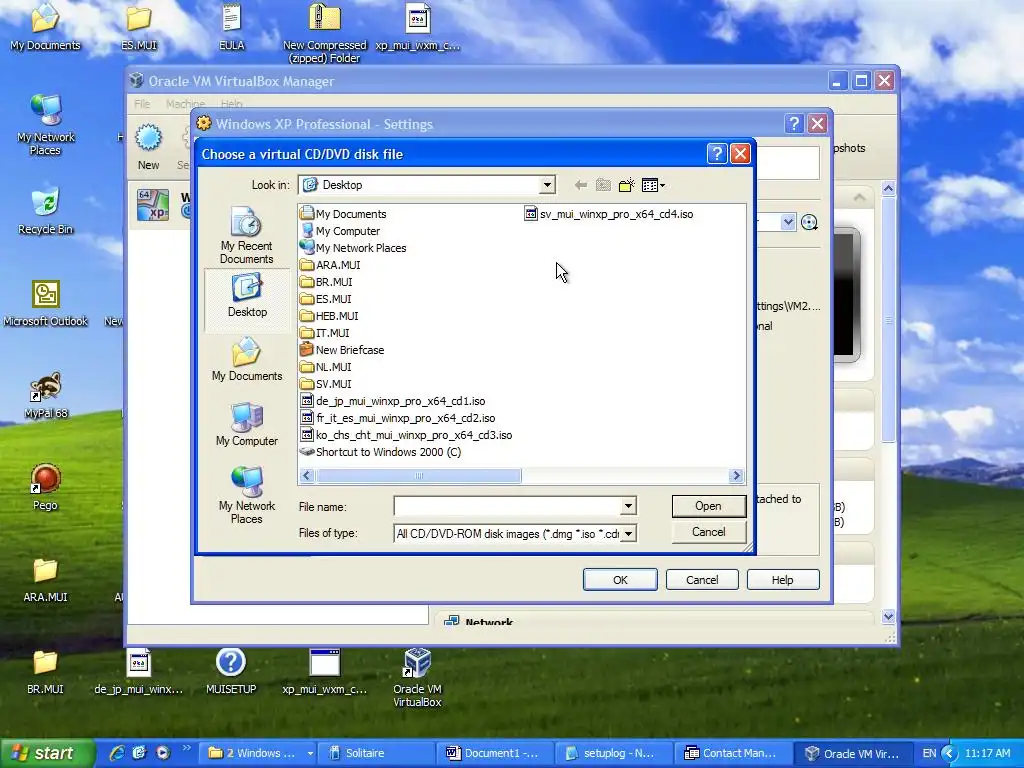This screenshot has width=1024, height=768.
Task: Click the Microsoft Outlook desktop icon
Action: [45, 303]
